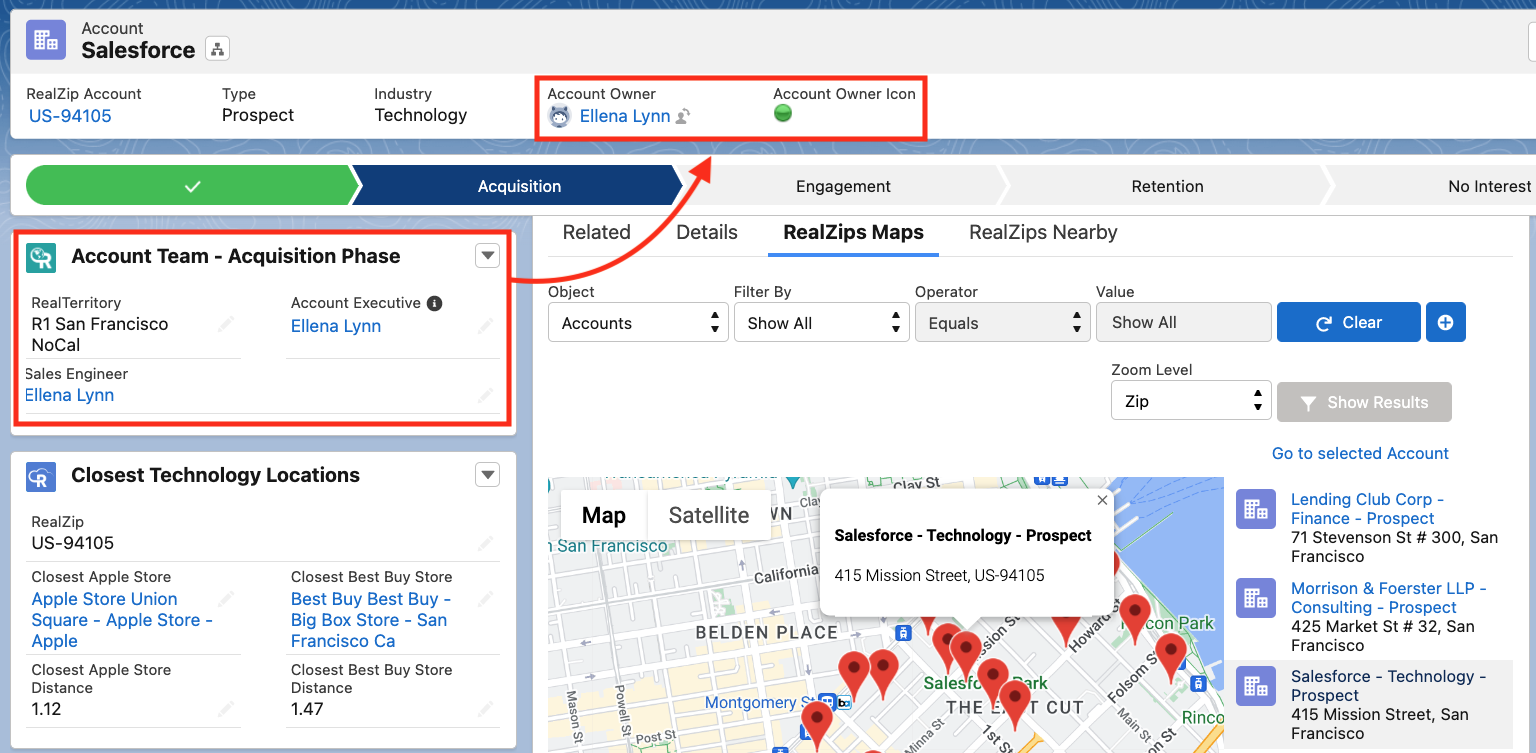
Task: Switch map to Map view
Action: [x=604, y=515]
